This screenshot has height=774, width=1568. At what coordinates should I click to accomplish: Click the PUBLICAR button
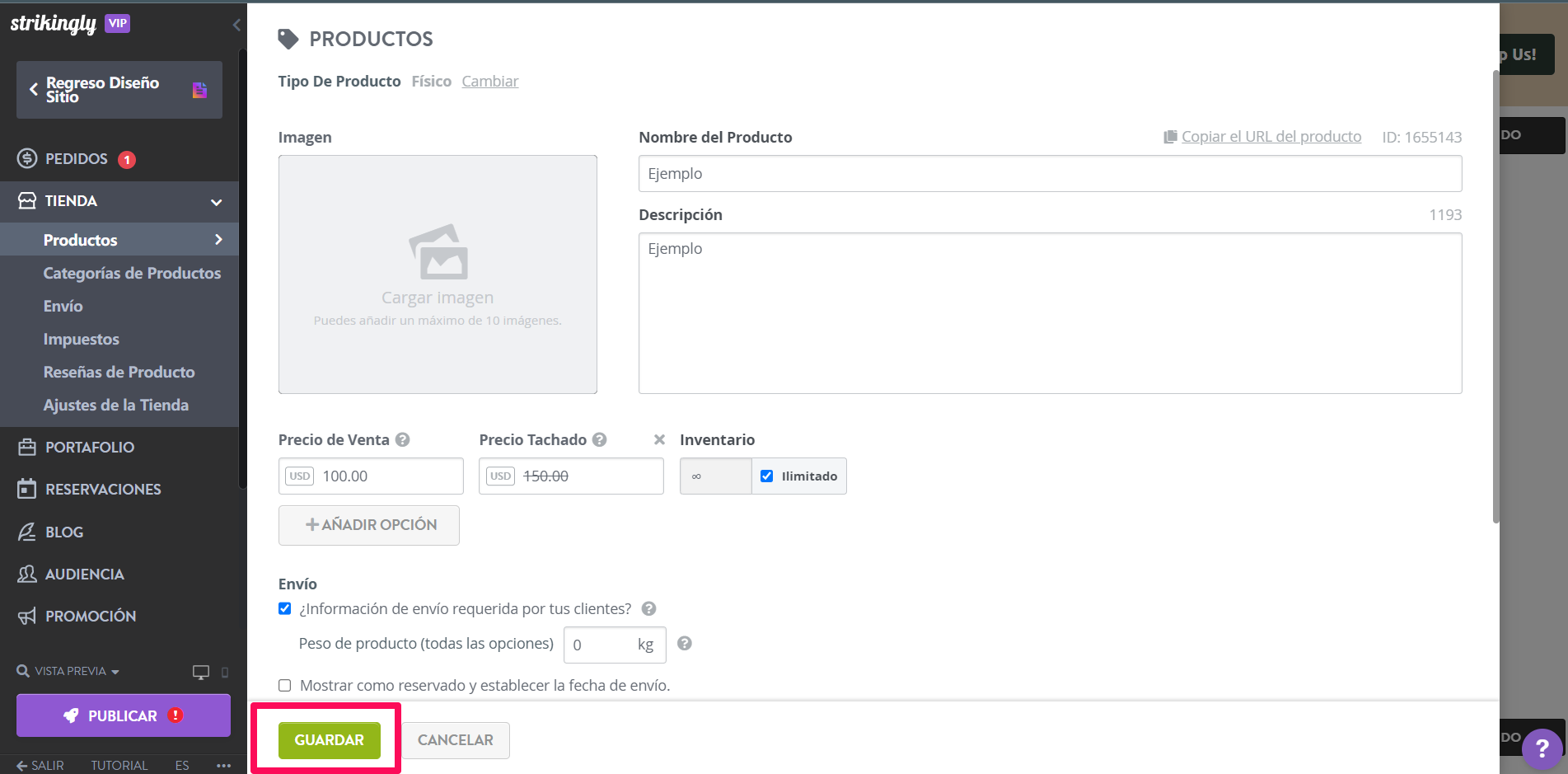click(x=124, y=715)
